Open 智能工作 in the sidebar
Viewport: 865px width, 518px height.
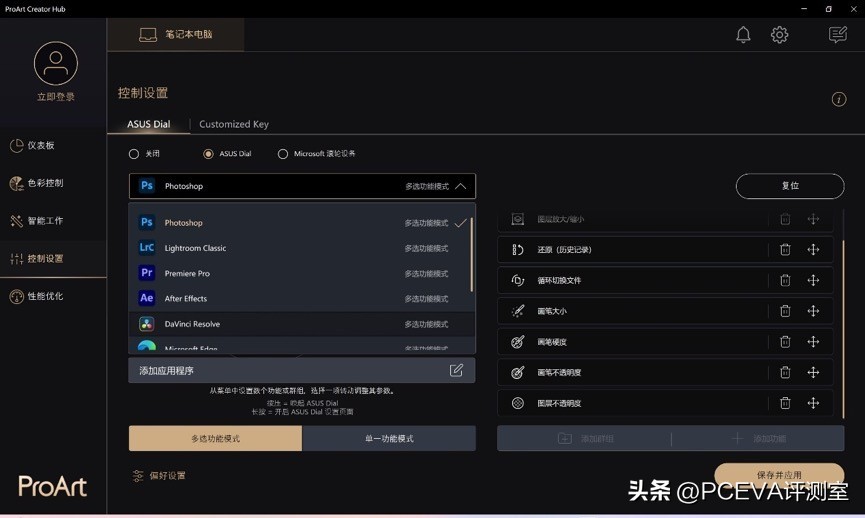pyautogui.click(x=53, y=221)
